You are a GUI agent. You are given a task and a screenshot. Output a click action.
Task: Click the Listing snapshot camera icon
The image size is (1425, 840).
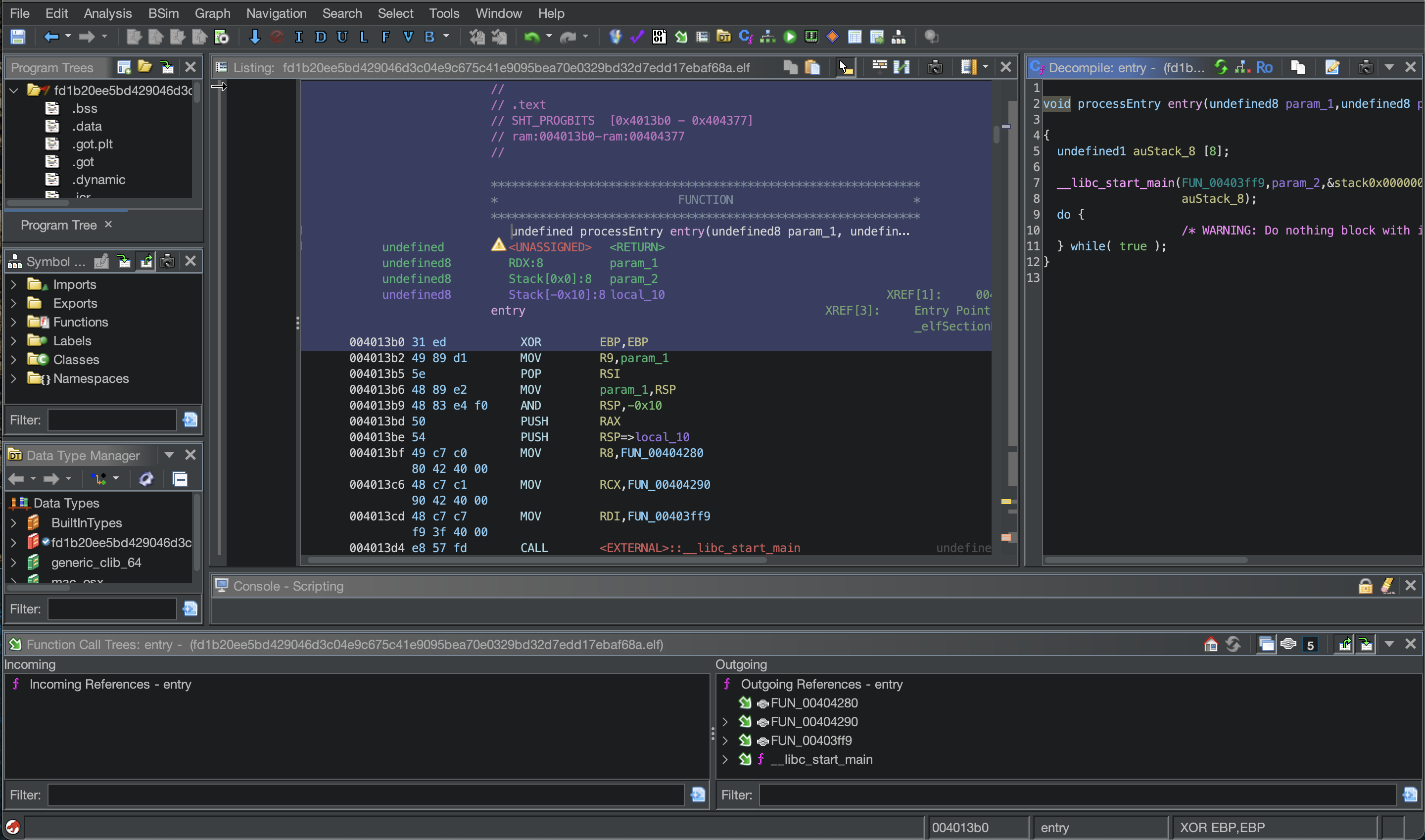point(935,67)
